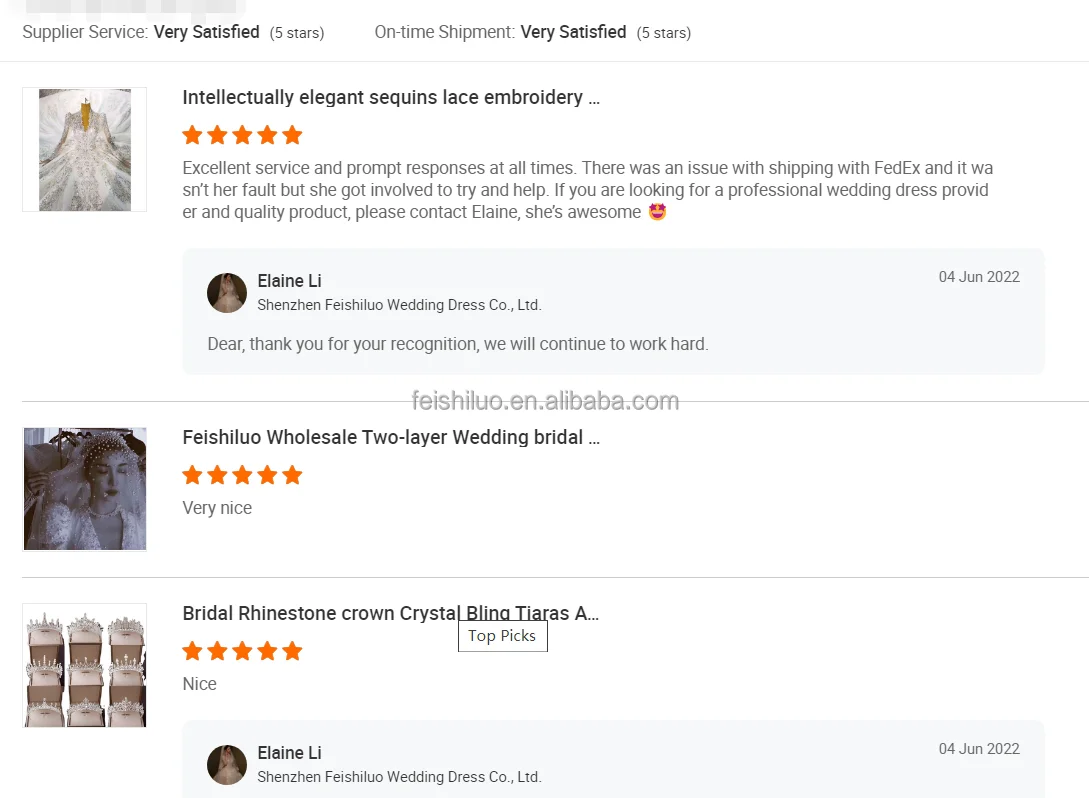Click the five-star rating above "Nice" review
Screen dimensions: 1089x798
pyautogui.click(x=242, y=651)
